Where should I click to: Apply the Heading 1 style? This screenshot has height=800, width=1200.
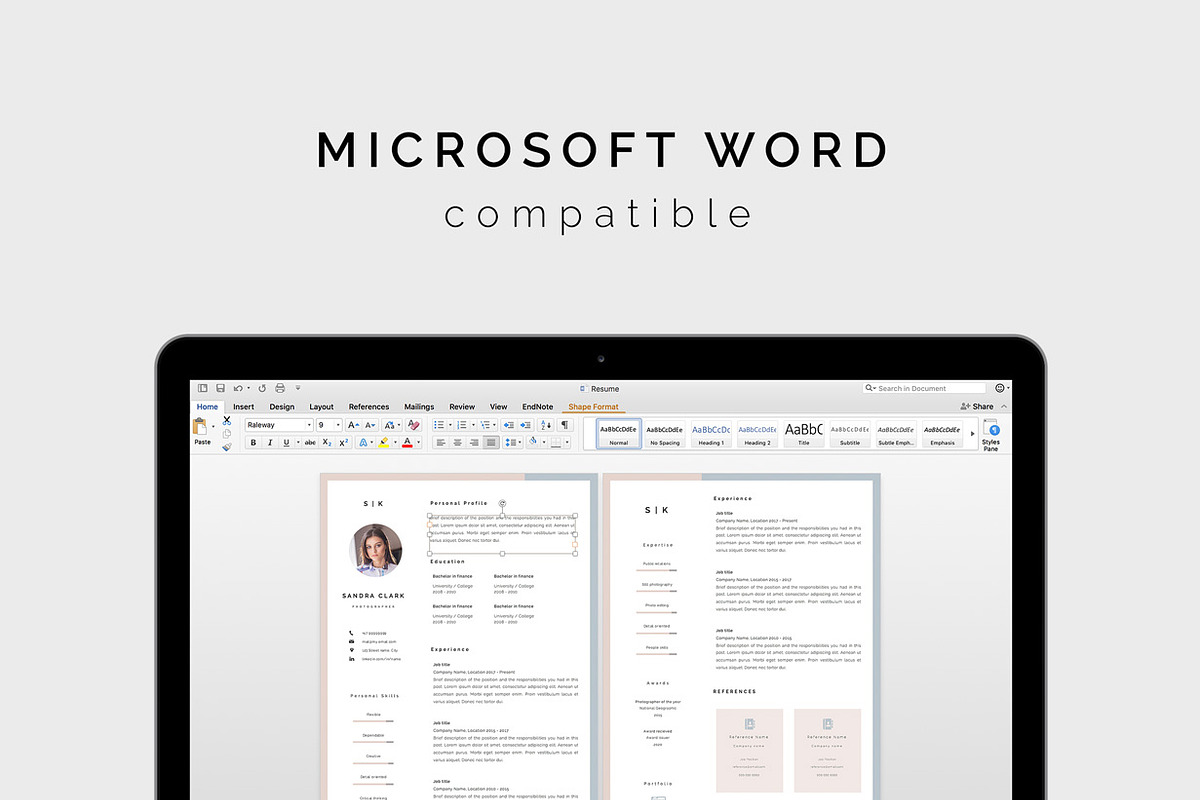point(711,434)
